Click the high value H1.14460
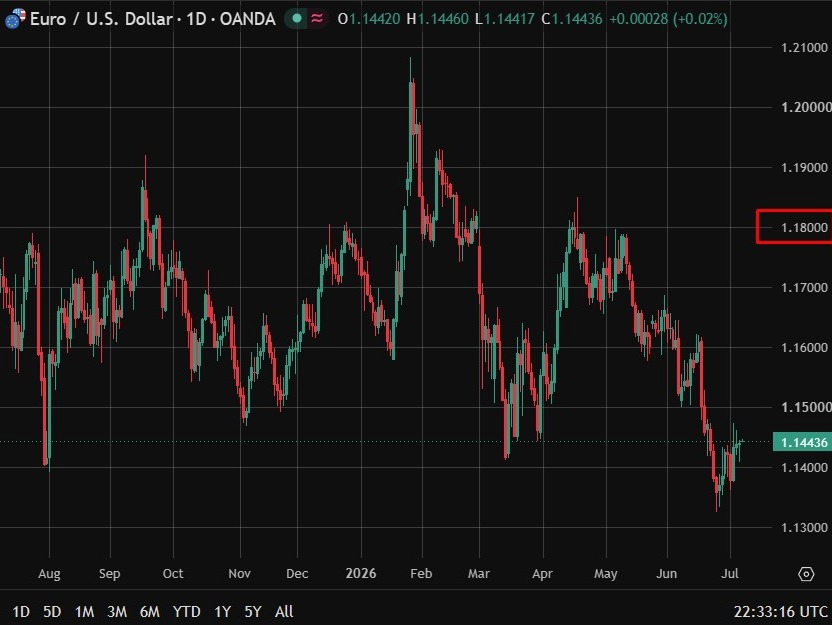The width and height of the screenshot is (832, 625). (437, 19)
